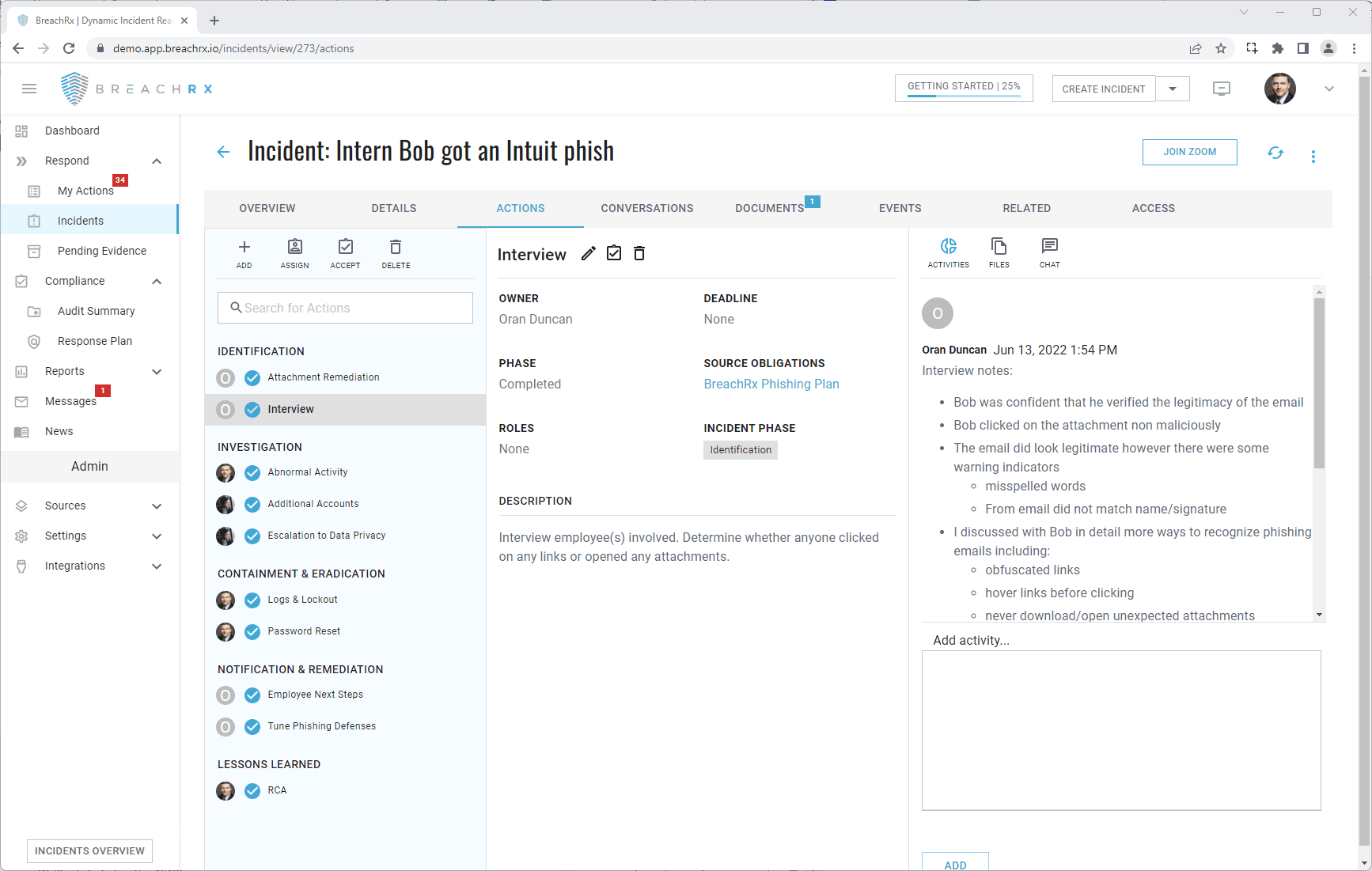
Task: Open the incident three-dot options menu
Action: 1313,157
